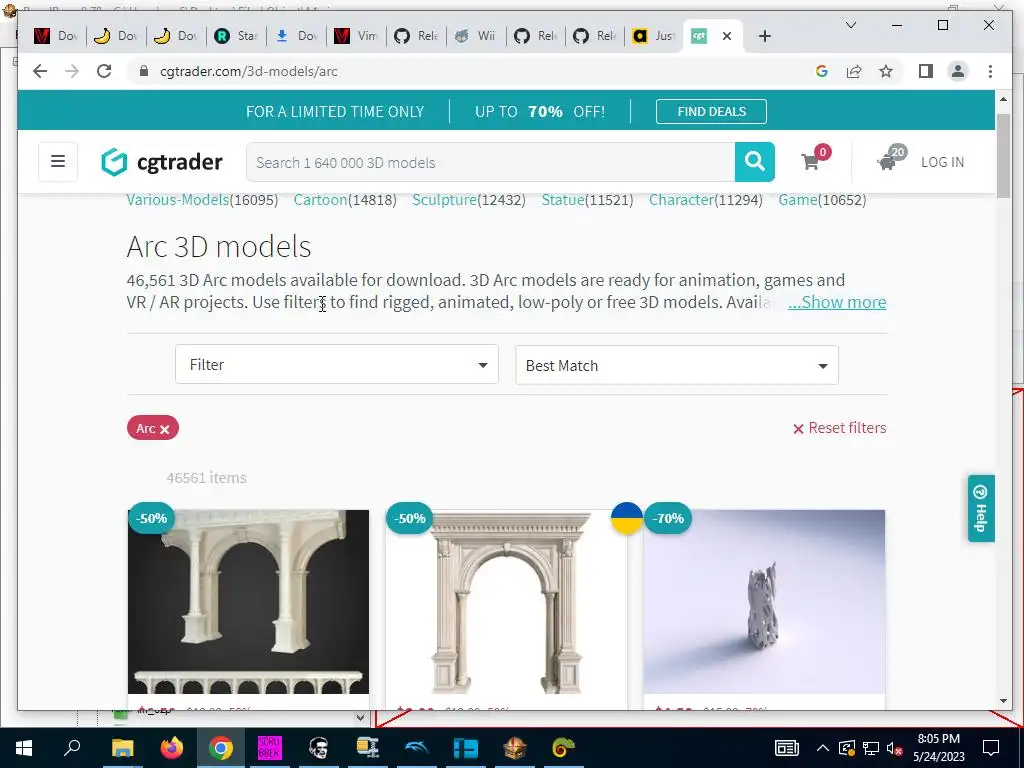
Task: Switch to the Wii browser tab
Action: coord(476,36)
